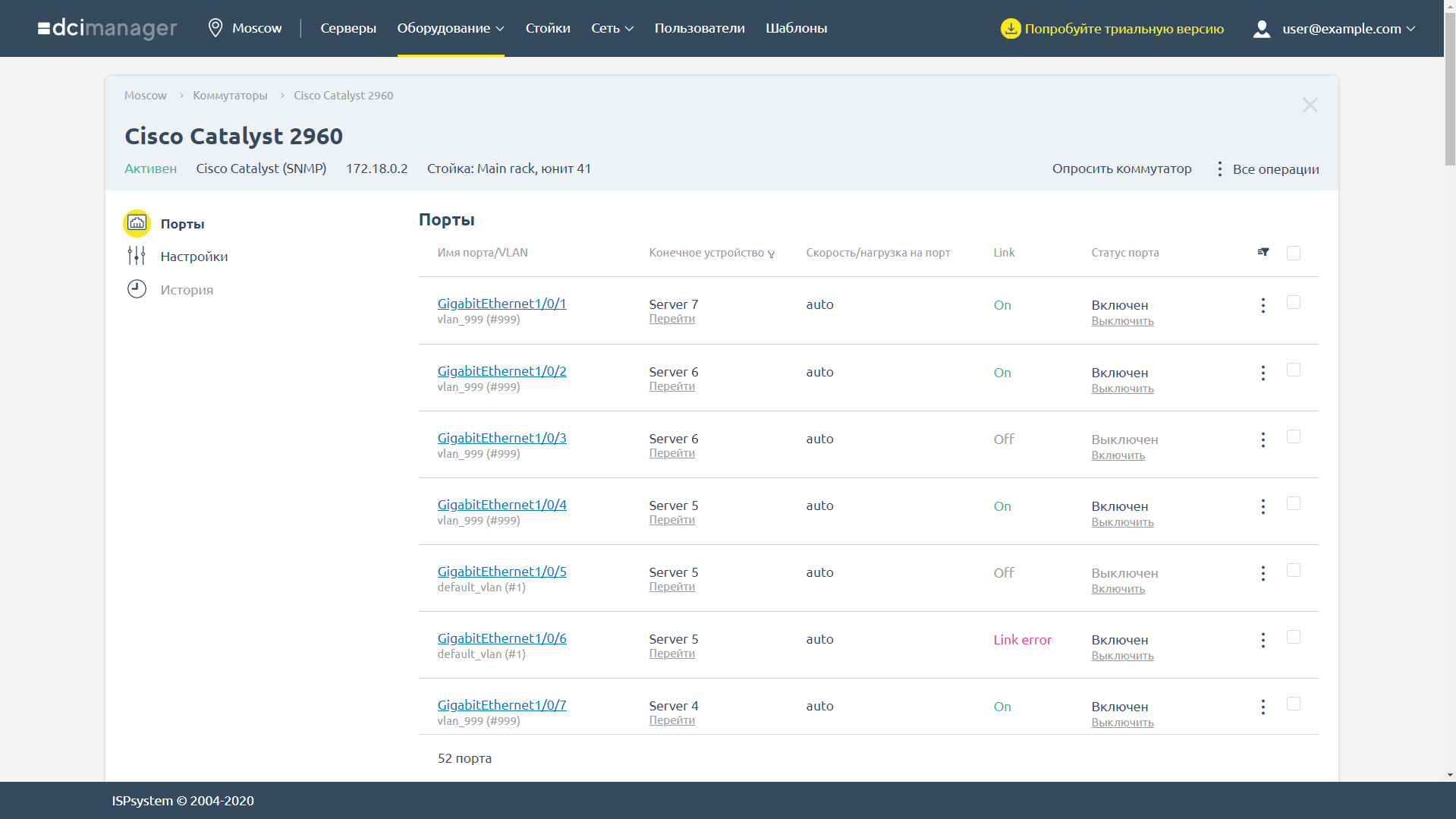This screenshot has height=819, width=1456.
Task: Click Опросить коммутатор button
Action: [x=1121, y=169]
